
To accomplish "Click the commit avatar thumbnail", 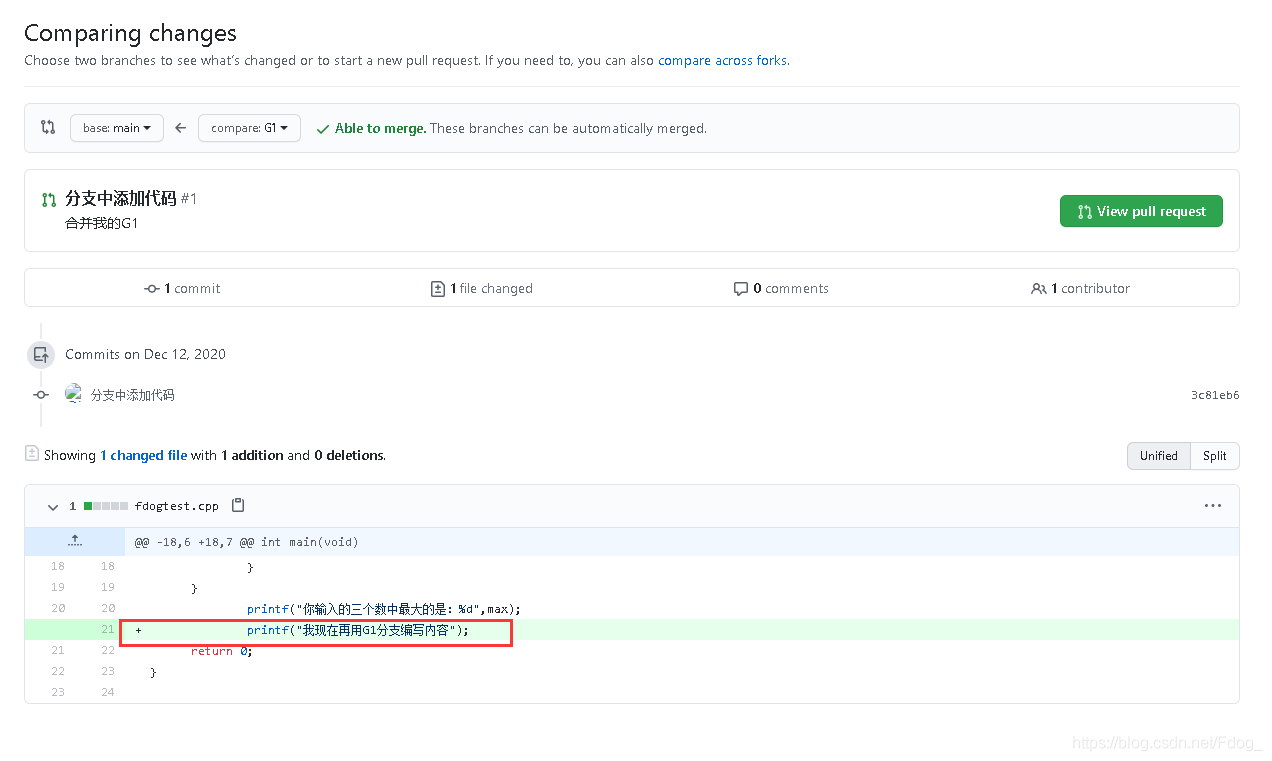I will coord(73,394).
